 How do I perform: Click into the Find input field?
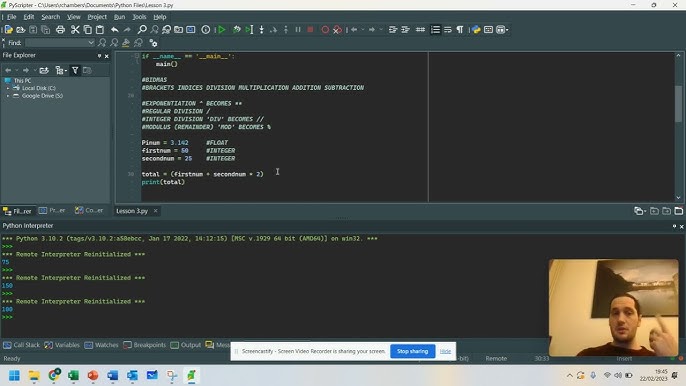pyautogui.click(x=57, y=42)
